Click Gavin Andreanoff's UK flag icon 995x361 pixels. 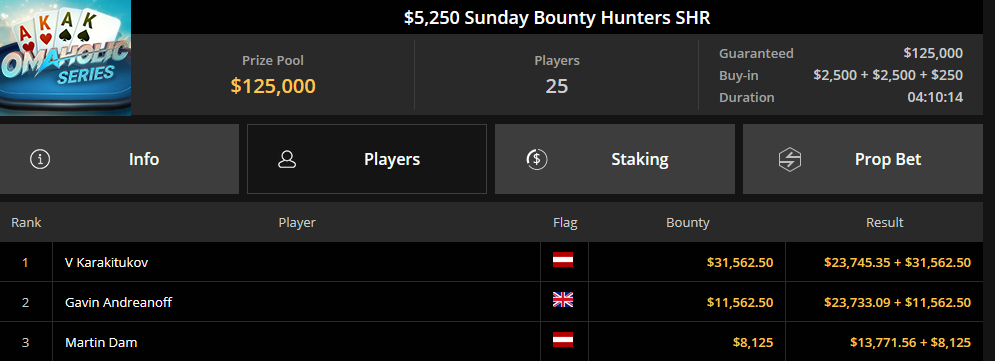click(x=563, y=299)
